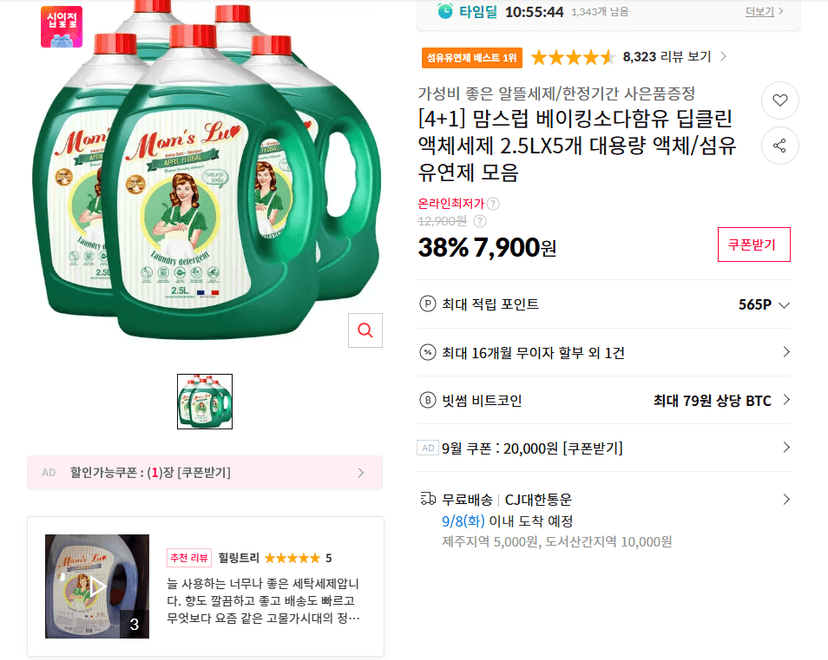Click the share icon button
This screenshot has width=828, height=660.
[780, 146]
